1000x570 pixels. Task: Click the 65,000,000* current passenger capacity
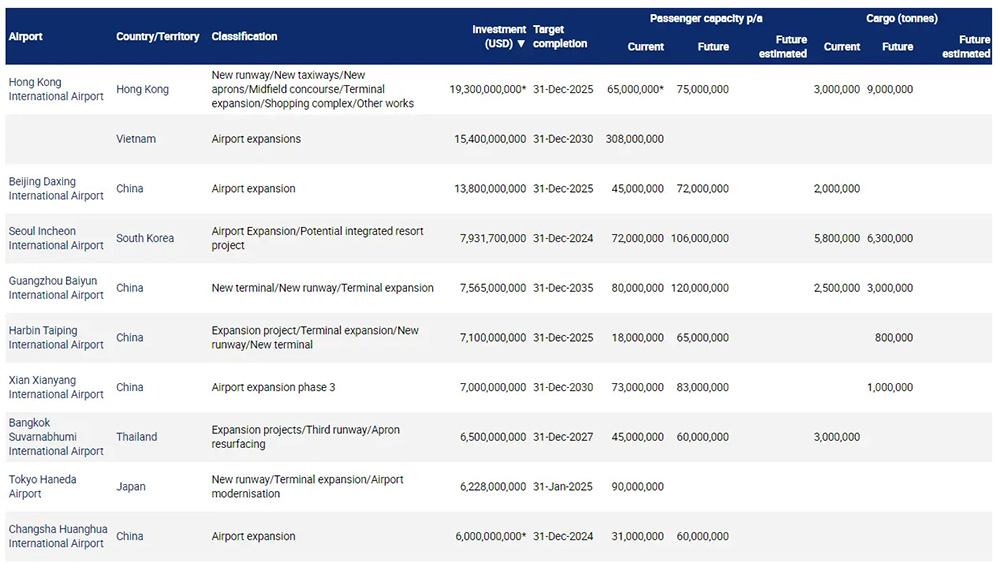point(635,89)
